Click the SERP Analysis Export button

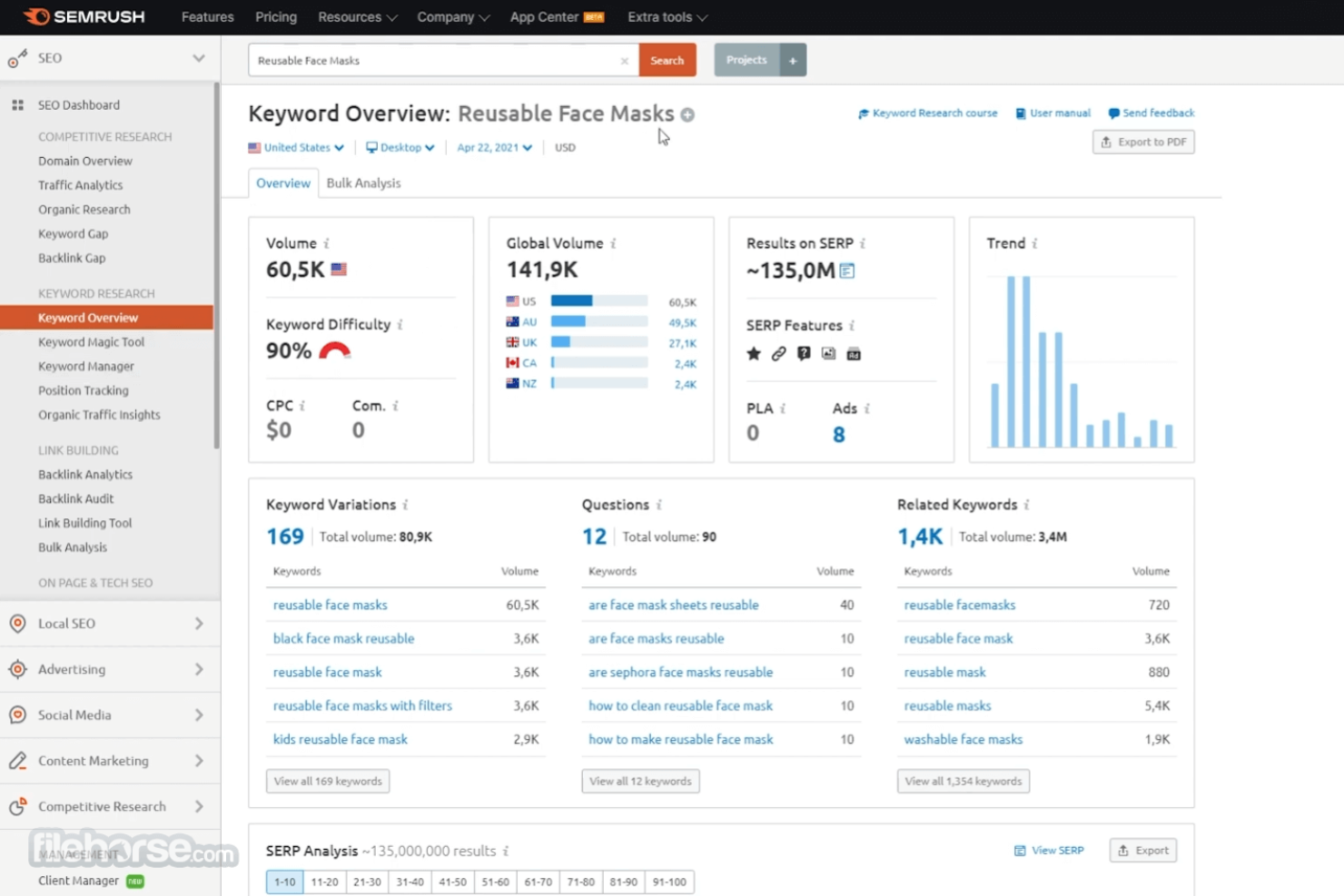pyautogui.click(x=1143, y=851)
